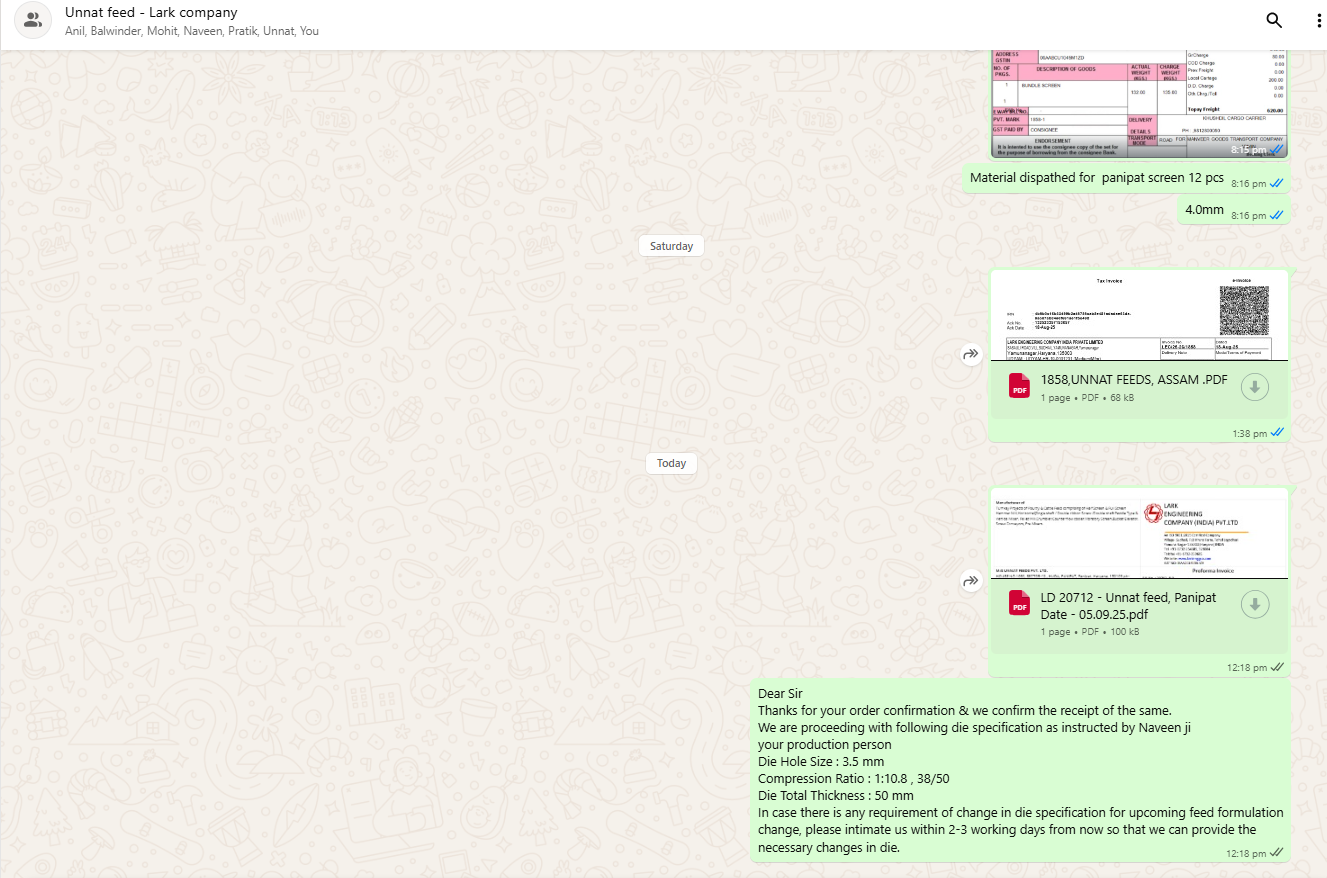Click the "LD 20712 - Unnat feed, Panipat" file name
The width and height of the screenshot is (1327, 878).
(x=1128, y=597)
